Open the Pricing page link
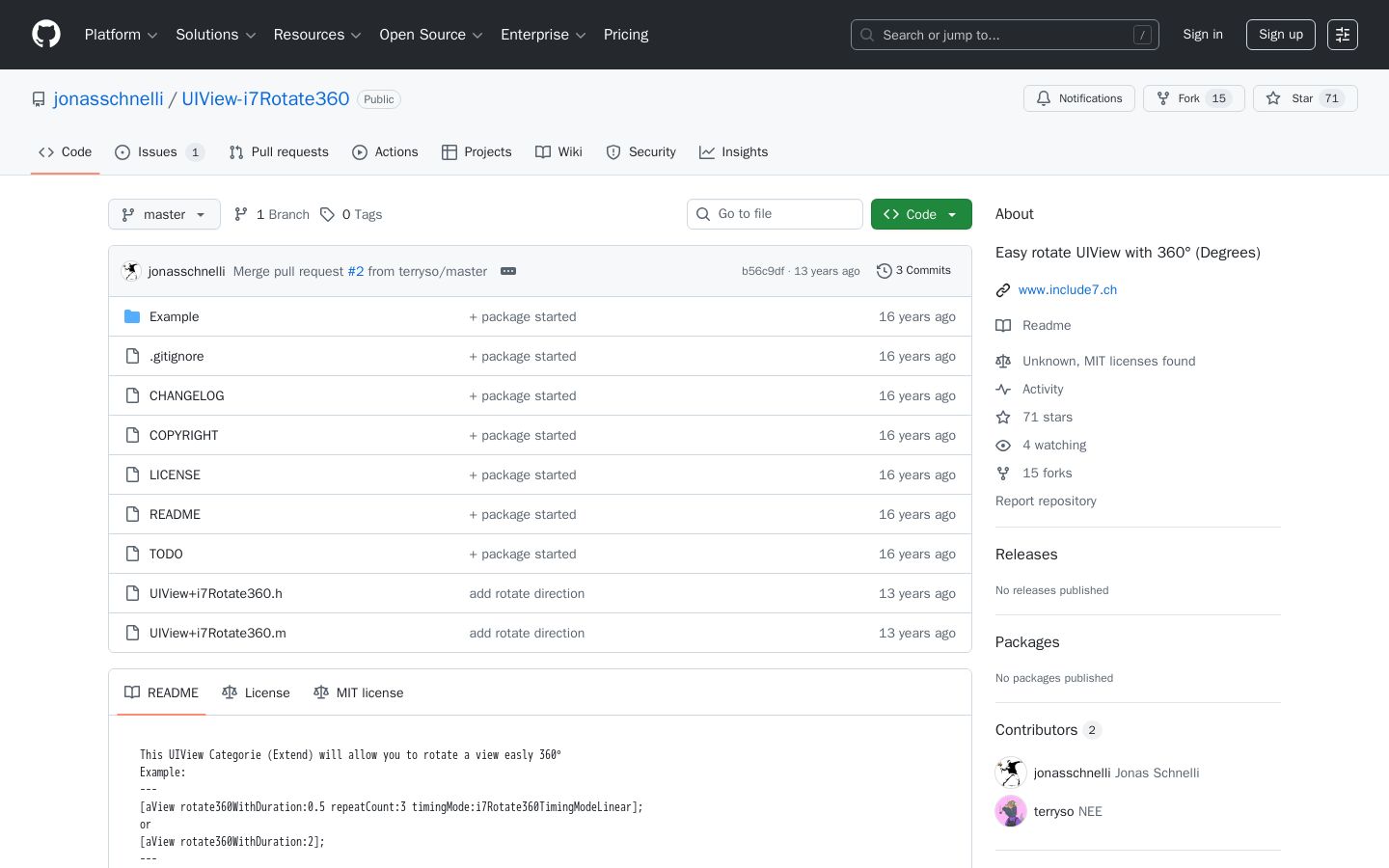1389x868 pixels. [x=626, y=35]
